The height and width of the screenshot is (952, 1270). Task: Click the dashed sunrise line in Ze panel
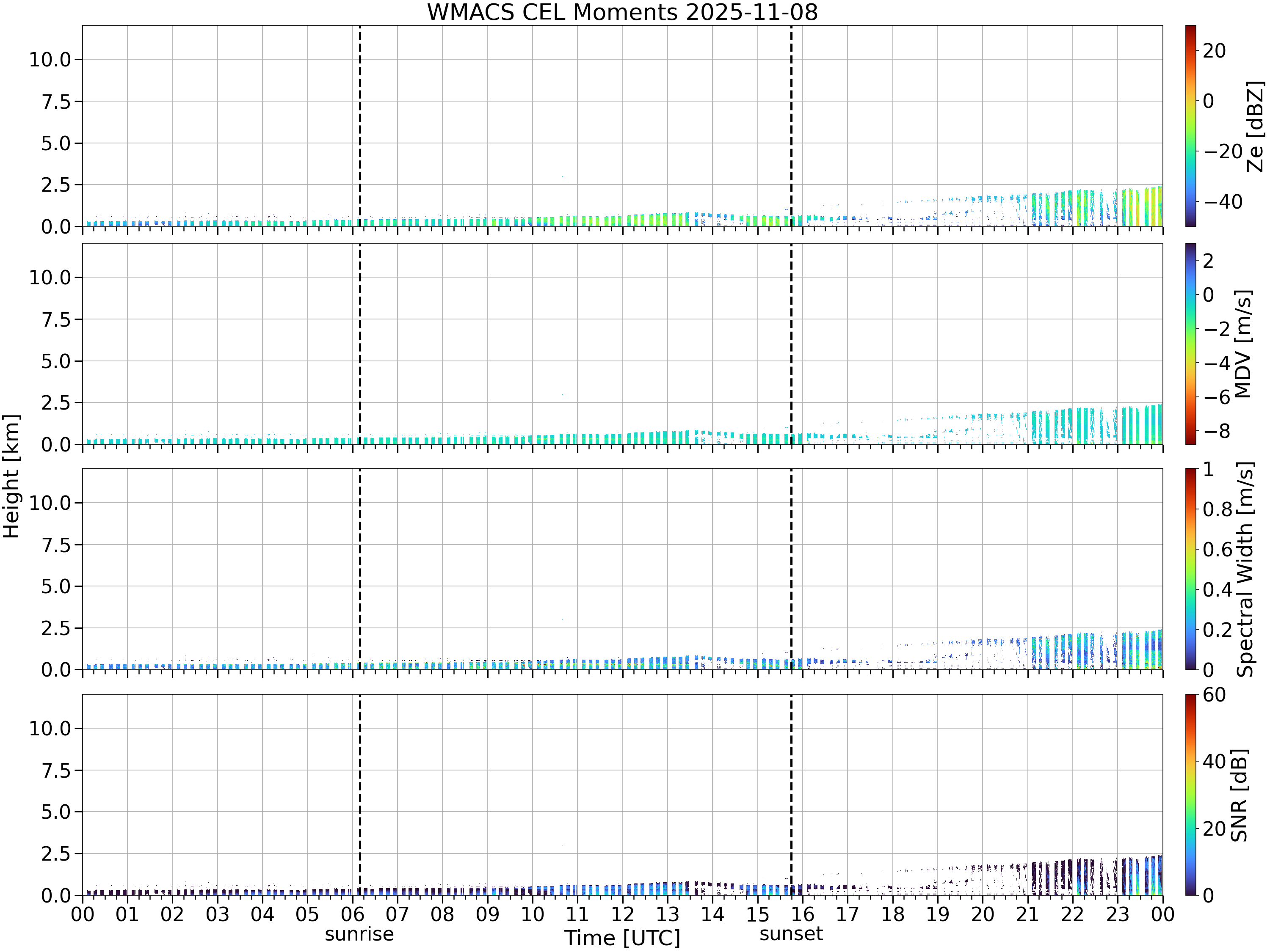[360, 126]
